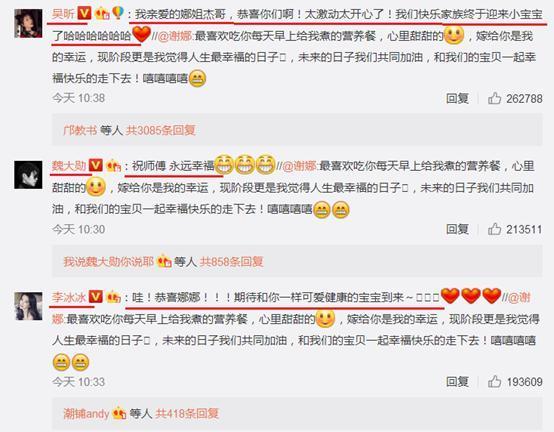Open the 邝教书 replier username link

[x=80, y=130]
